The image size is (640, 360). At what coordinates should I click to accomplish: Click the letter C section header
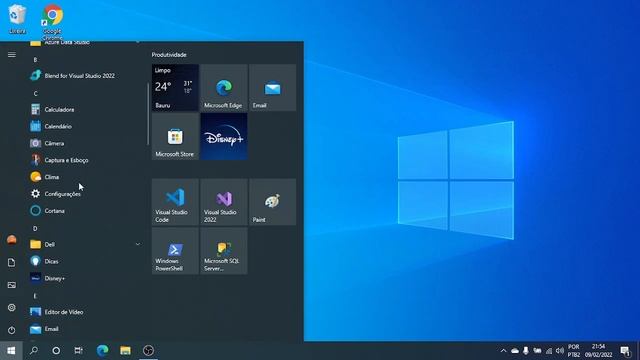point(36,93)
